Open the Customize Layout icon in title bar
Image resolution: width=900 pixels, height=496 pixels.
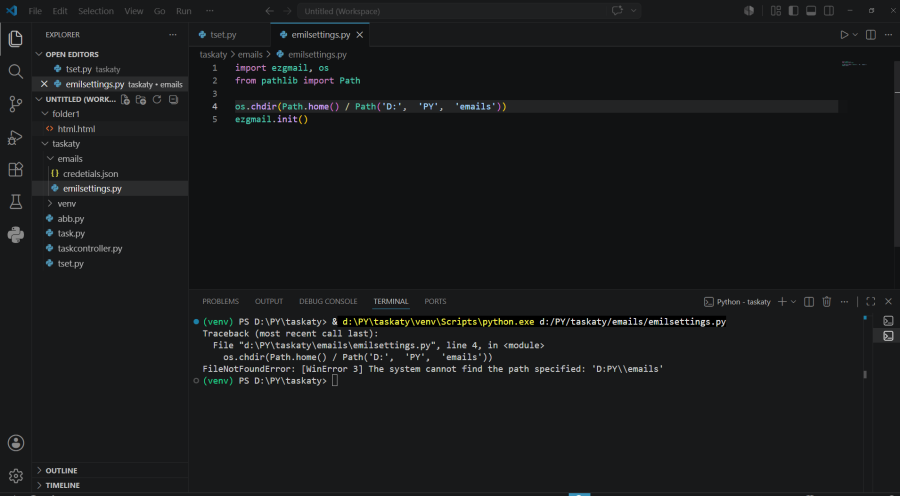click(x=776, y=11)
